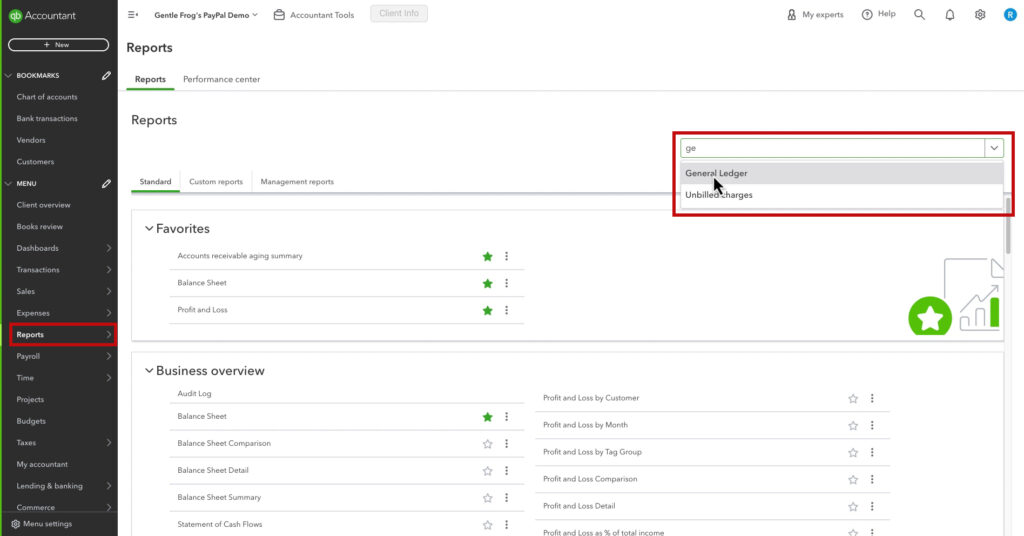Favorite Balance Sheet Detail with its star

point(487,471)
